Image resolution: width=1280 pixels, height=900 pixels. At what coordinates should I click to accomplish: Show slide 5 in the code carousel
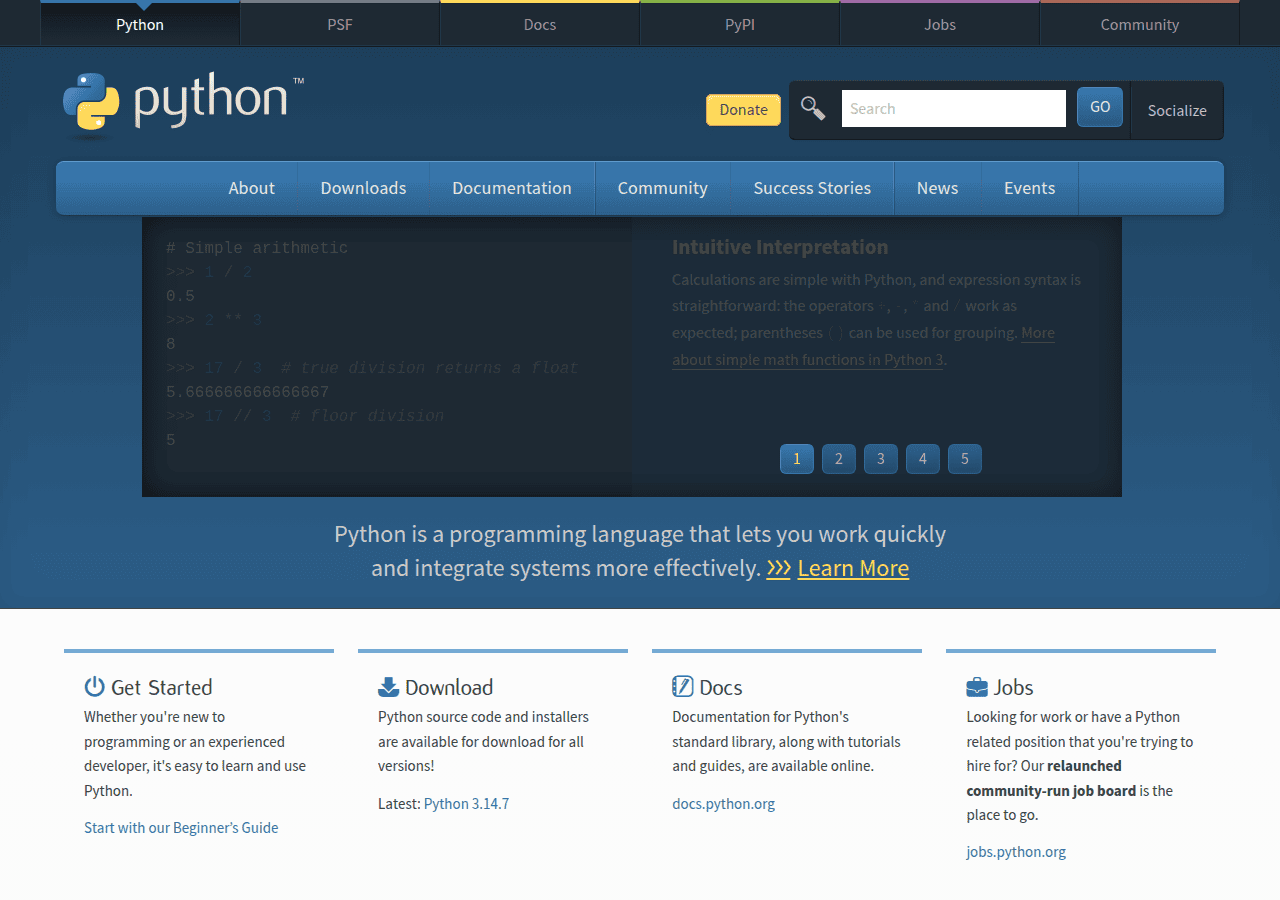click(965, 459)
